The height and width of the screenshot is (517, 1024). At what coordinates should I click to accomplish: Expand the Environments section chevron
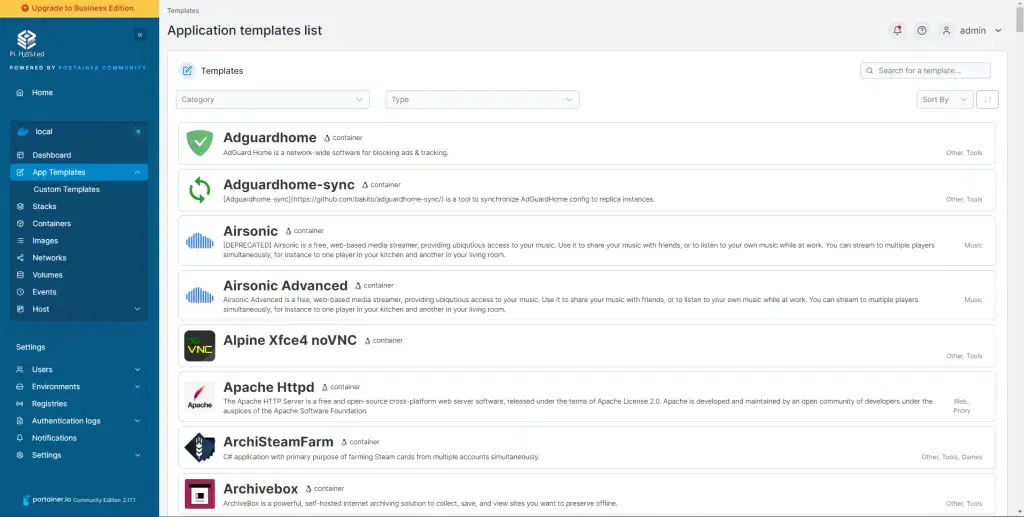[137, 386]
